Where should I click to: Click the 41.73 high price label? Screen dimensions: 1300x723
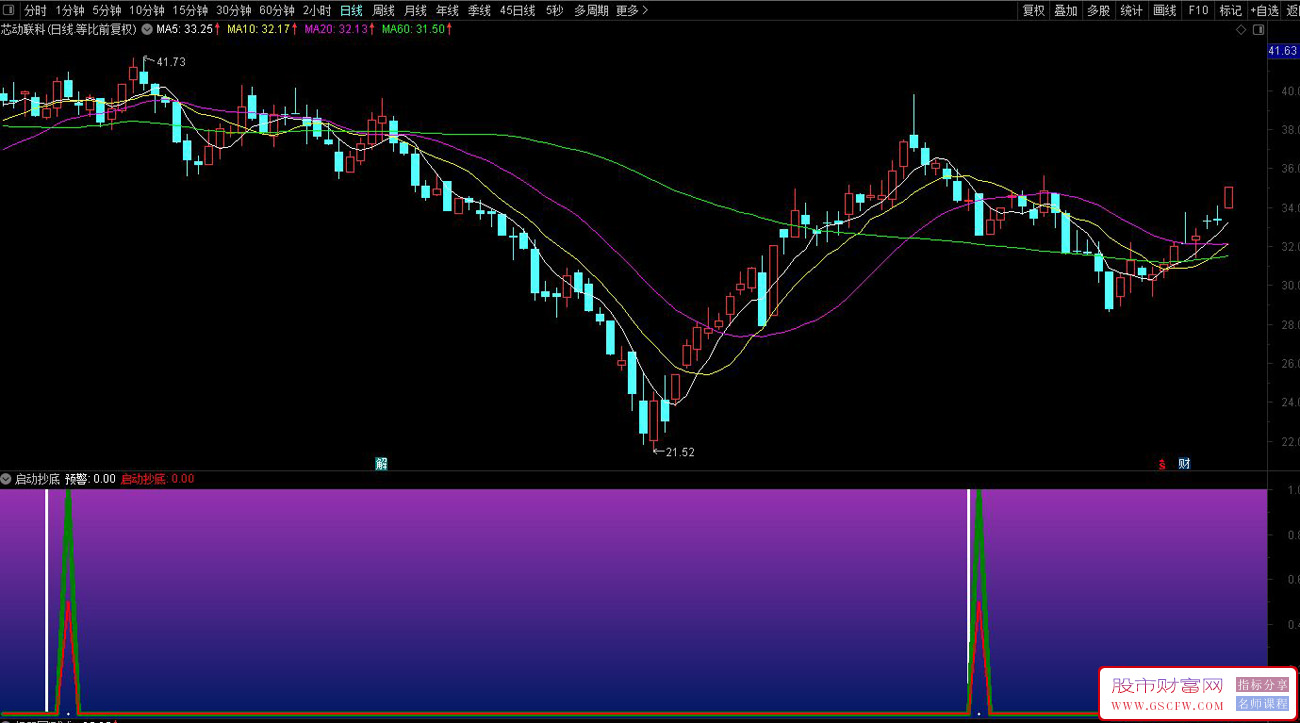(171, 62)
